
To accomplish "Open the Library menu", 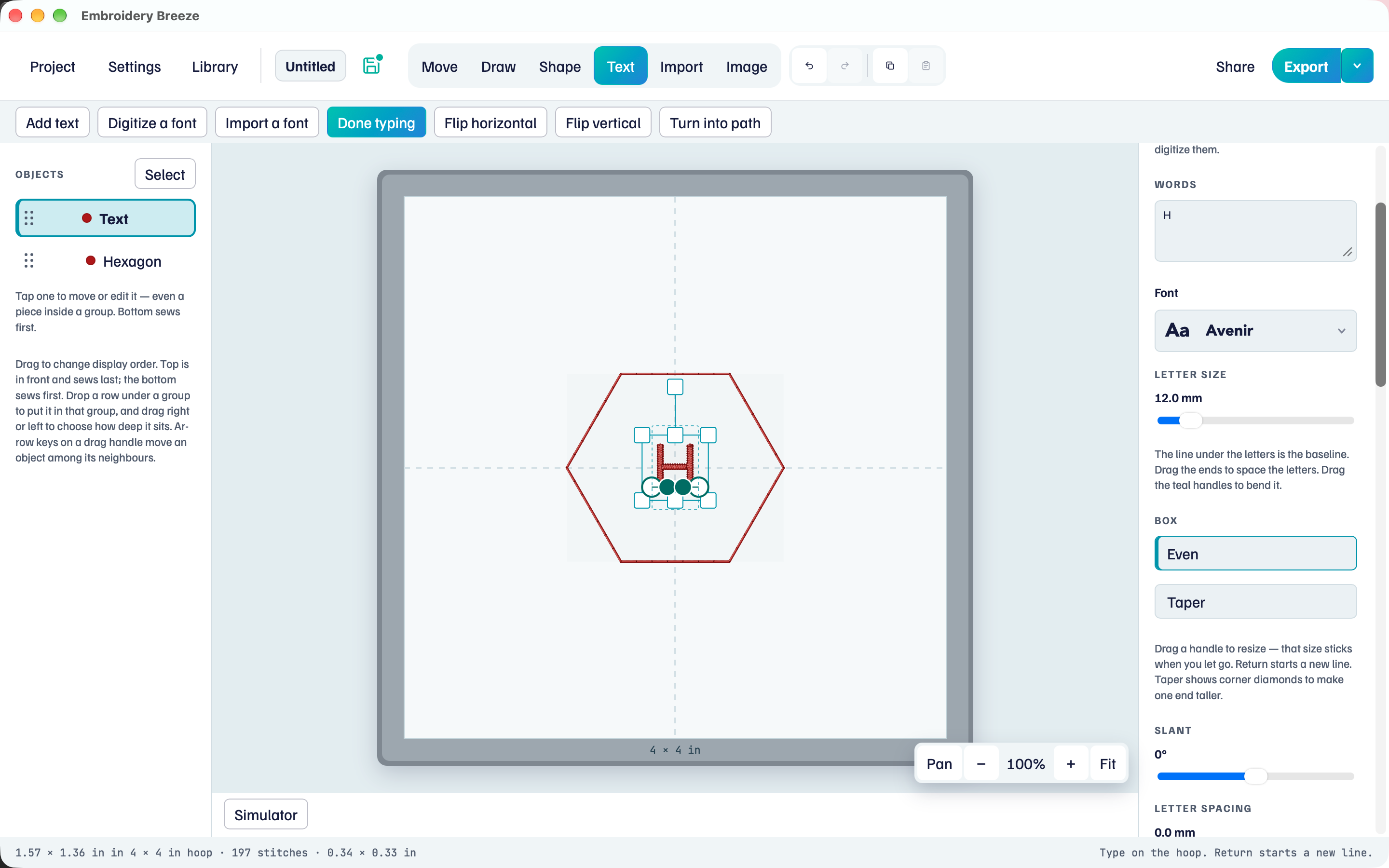I will [x=215, y=67].
